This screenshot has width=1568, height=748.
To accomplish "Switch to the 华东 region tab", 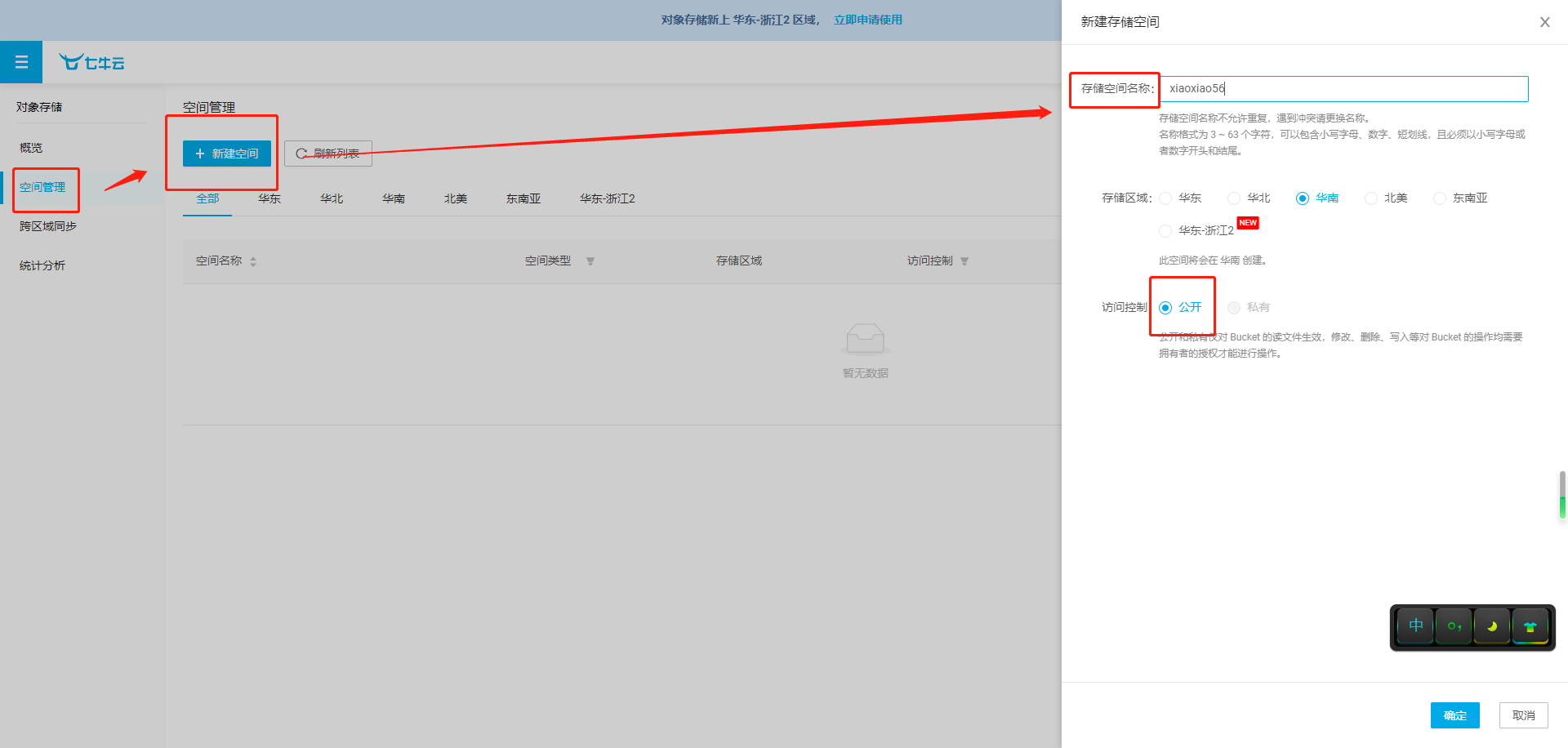I will (x=269, y=198).
